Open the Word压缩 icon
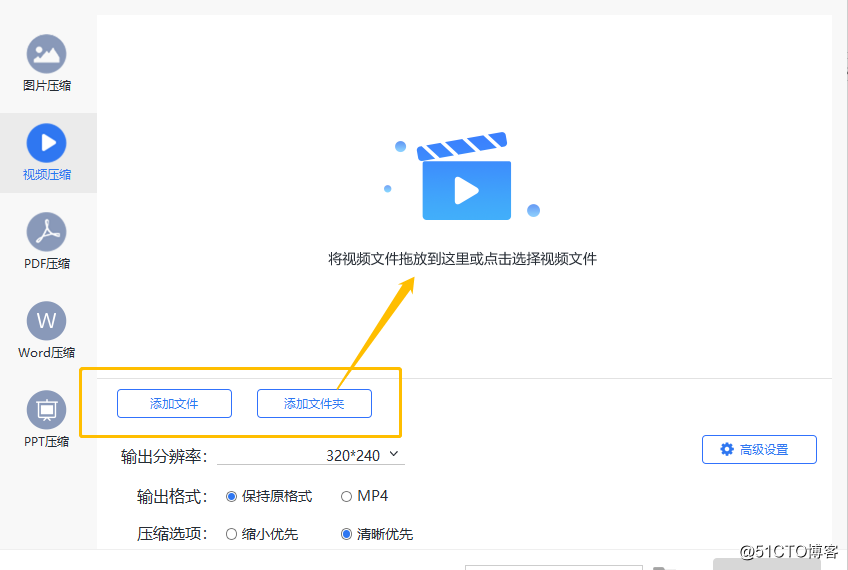 [47, 321]
